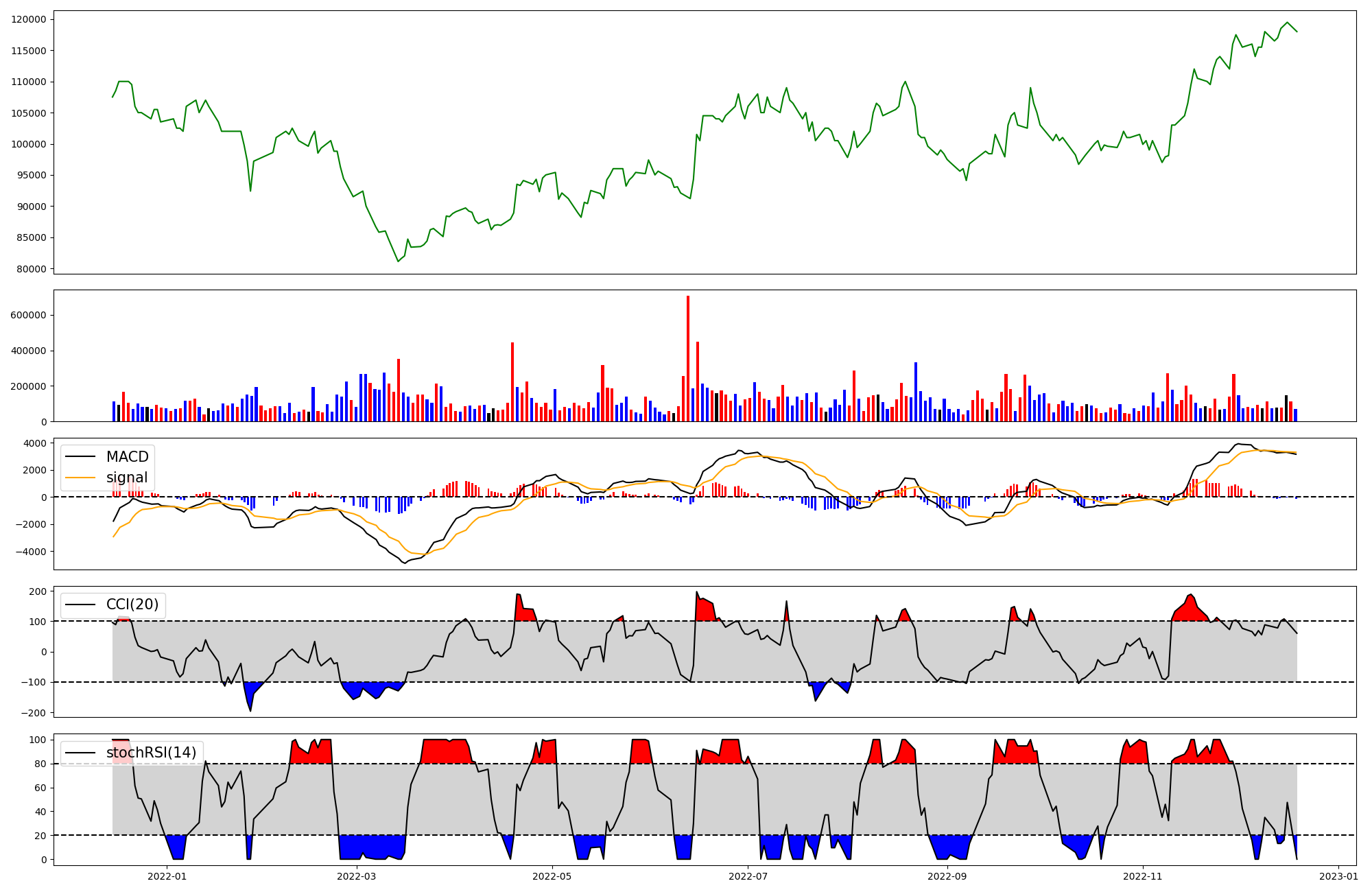Click the 2022-09 x-axis date label
1372x892 pixels.
947,876
